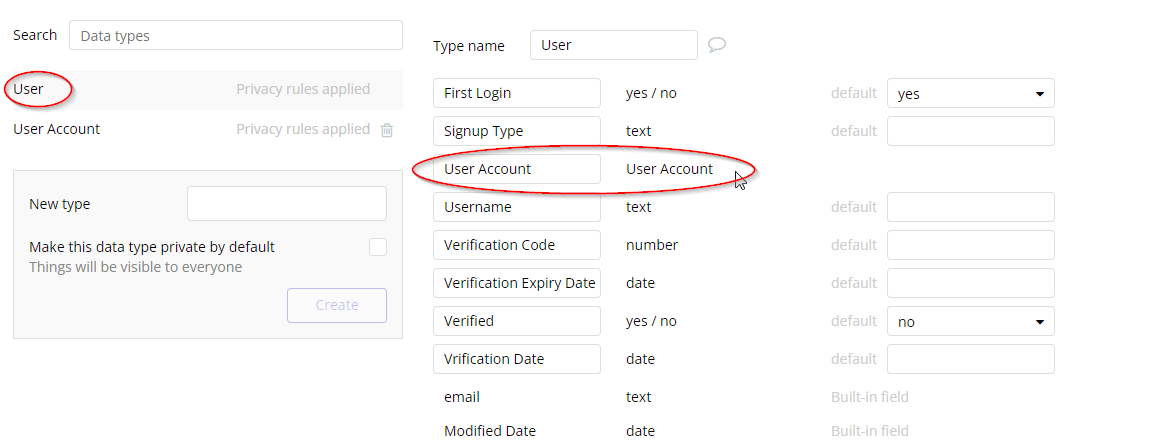Select the User Account field name box

(517, 169)
